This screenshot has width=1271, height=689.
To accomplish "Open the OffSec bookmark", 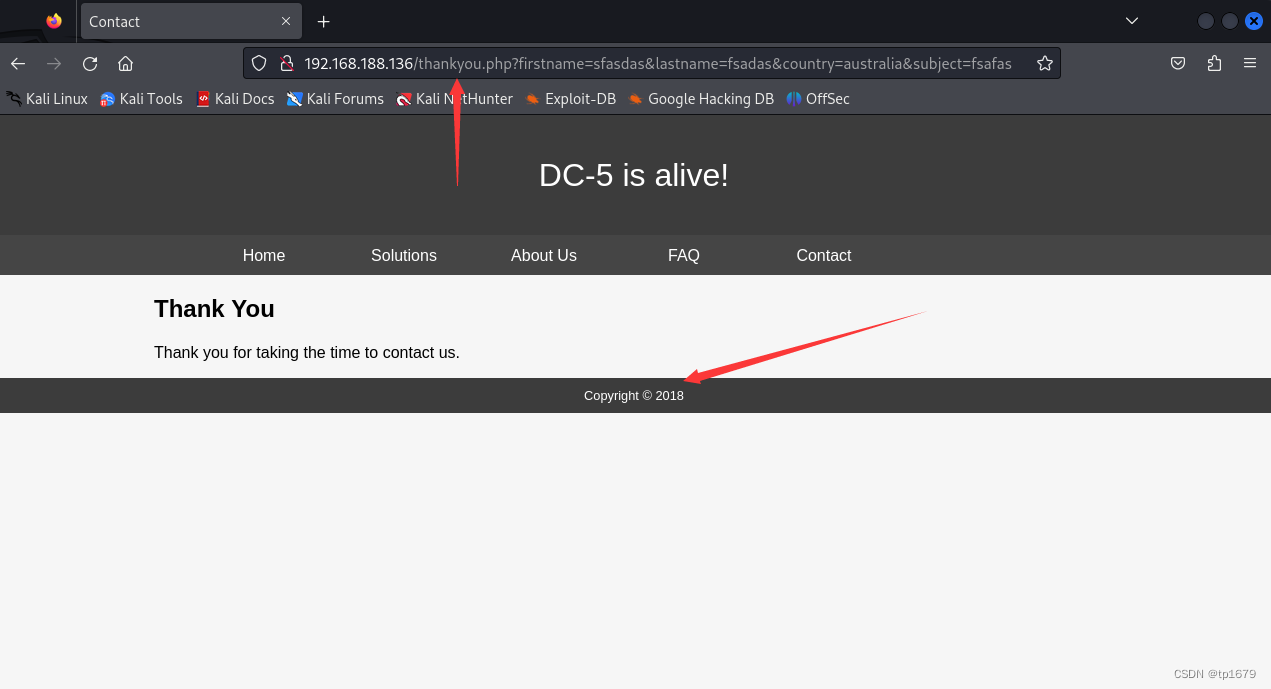I will [818, 99].
